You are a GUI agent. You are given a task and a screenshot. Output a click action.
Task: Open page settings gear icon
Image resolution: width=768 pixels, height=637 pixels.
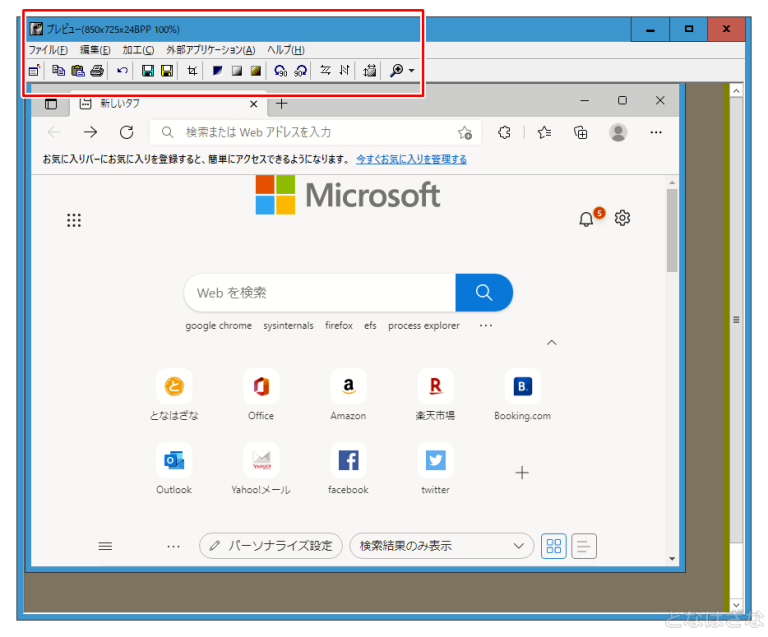622,218
